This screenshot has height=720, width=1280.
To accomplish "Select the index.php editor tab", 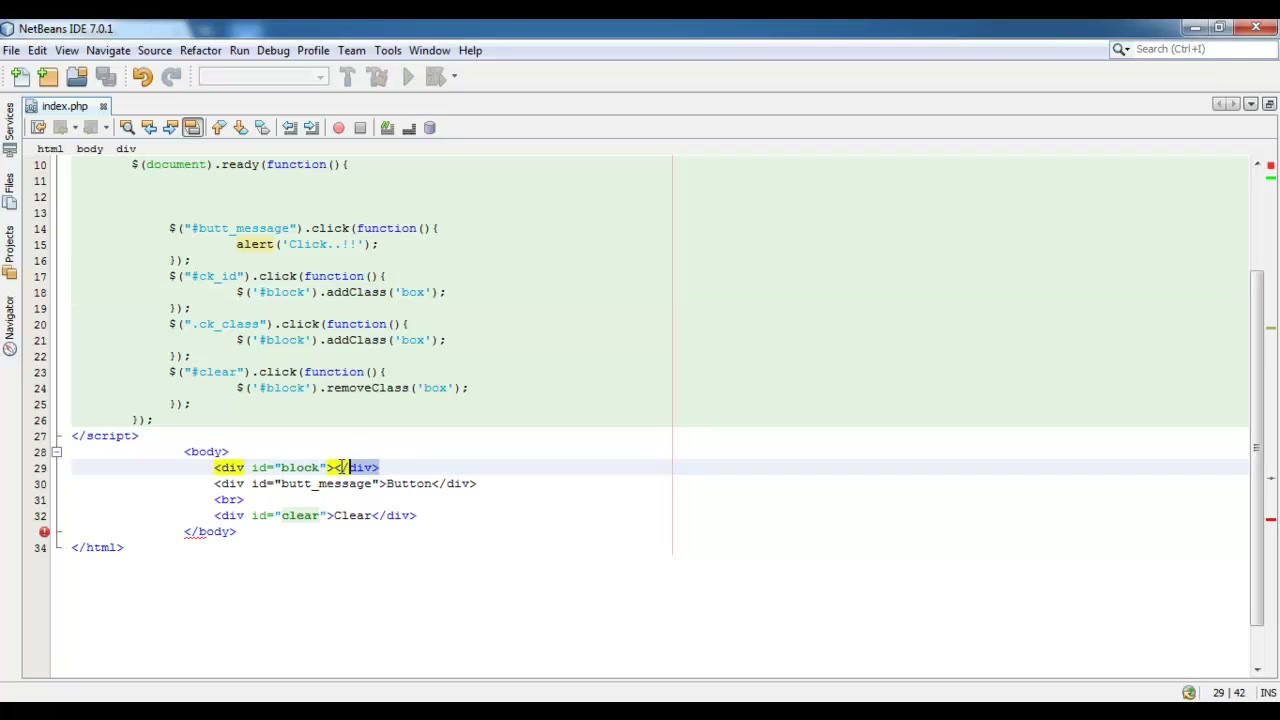I will pos(64,106).
